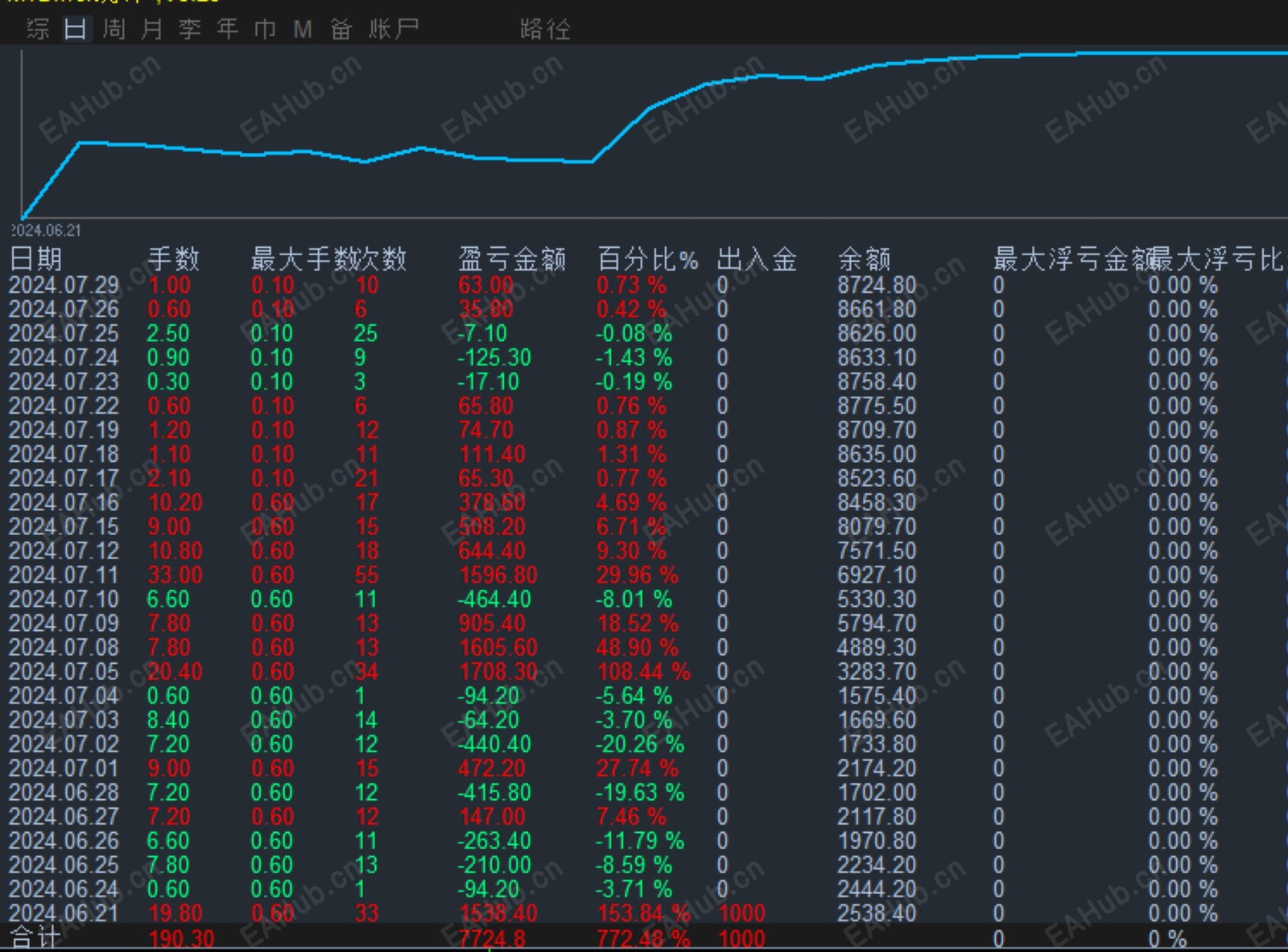This screenshot has width=1288, height=952.
Task: Open the 账户 account tab
Action: tap(394, 30)
